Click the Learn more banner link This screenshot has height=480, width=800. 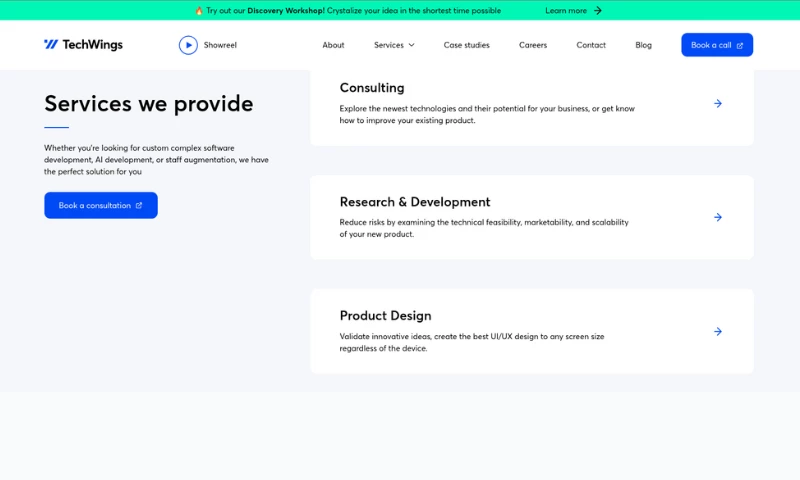coord(566,11)
